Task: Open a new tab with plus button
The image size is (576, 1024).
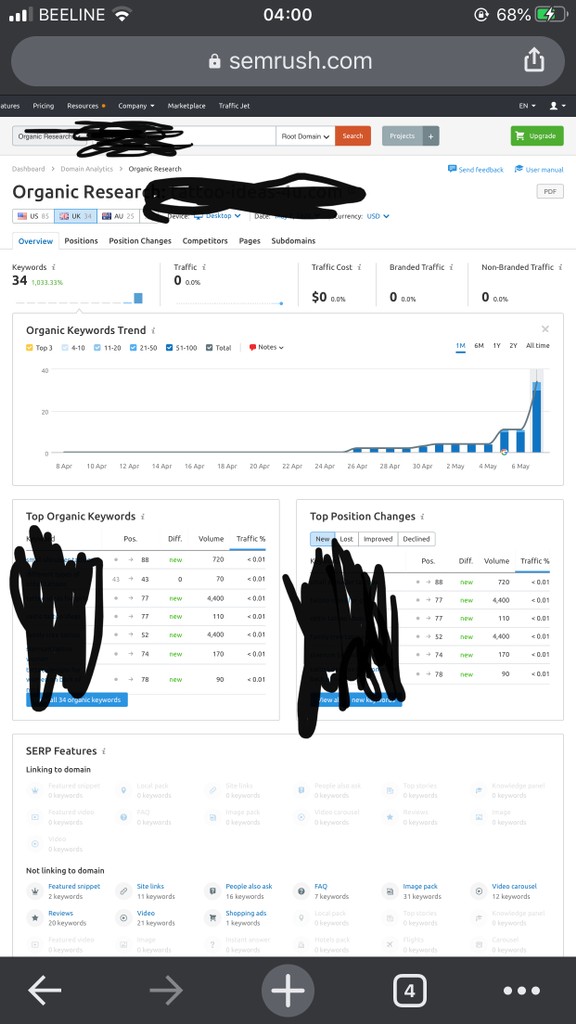Action: coord(287,991)
